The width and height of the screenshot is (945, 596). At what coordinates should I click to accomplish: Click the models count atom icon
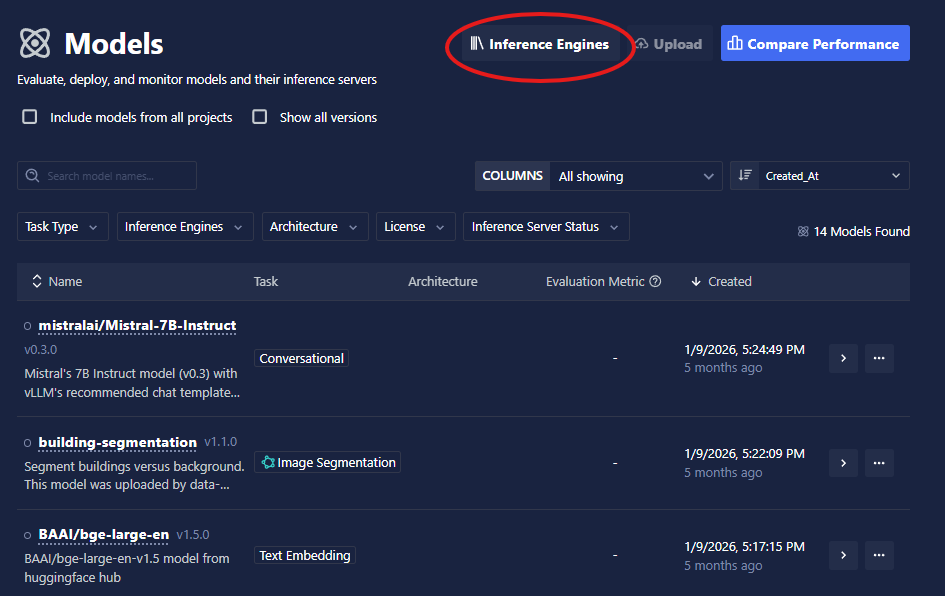coord(803,231)
